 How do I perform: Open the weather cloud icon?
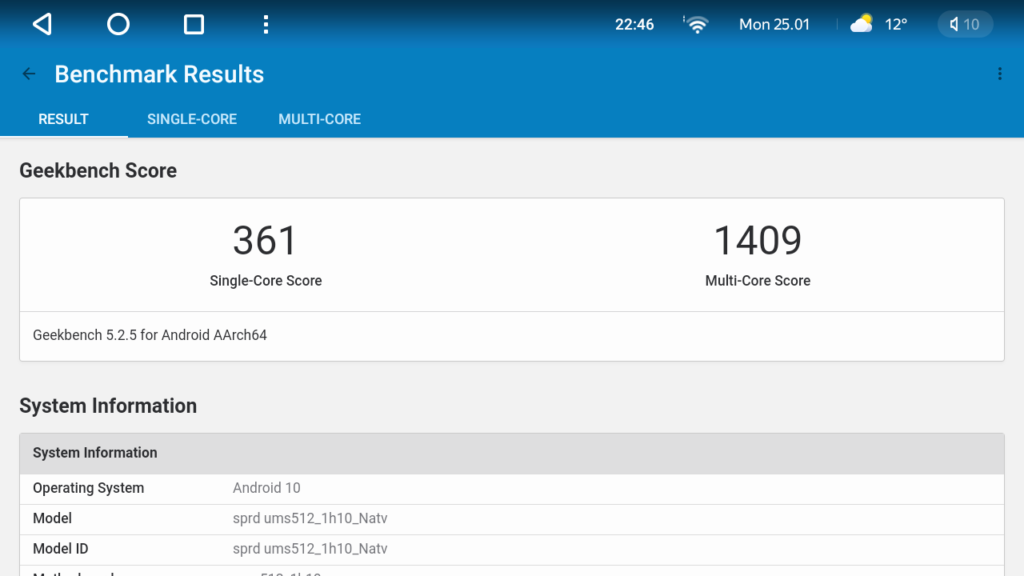tap(861, 25)
